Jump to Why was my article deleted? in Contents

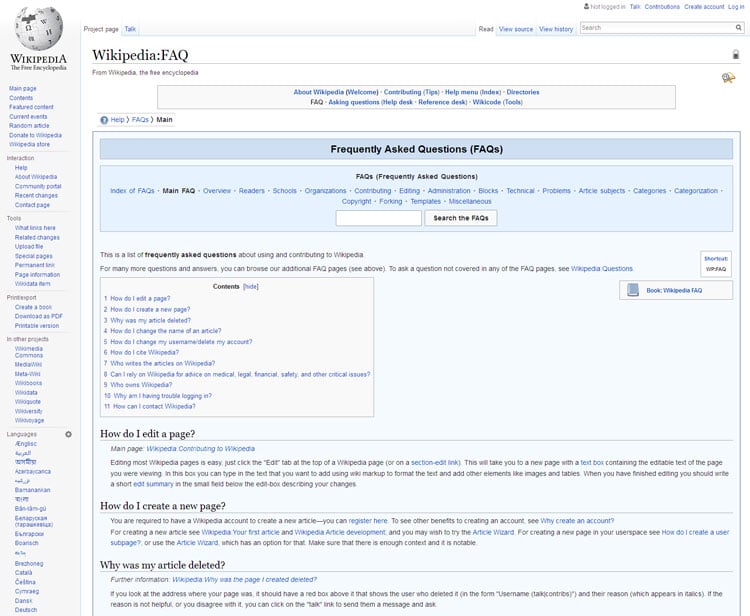click(150, 320)
